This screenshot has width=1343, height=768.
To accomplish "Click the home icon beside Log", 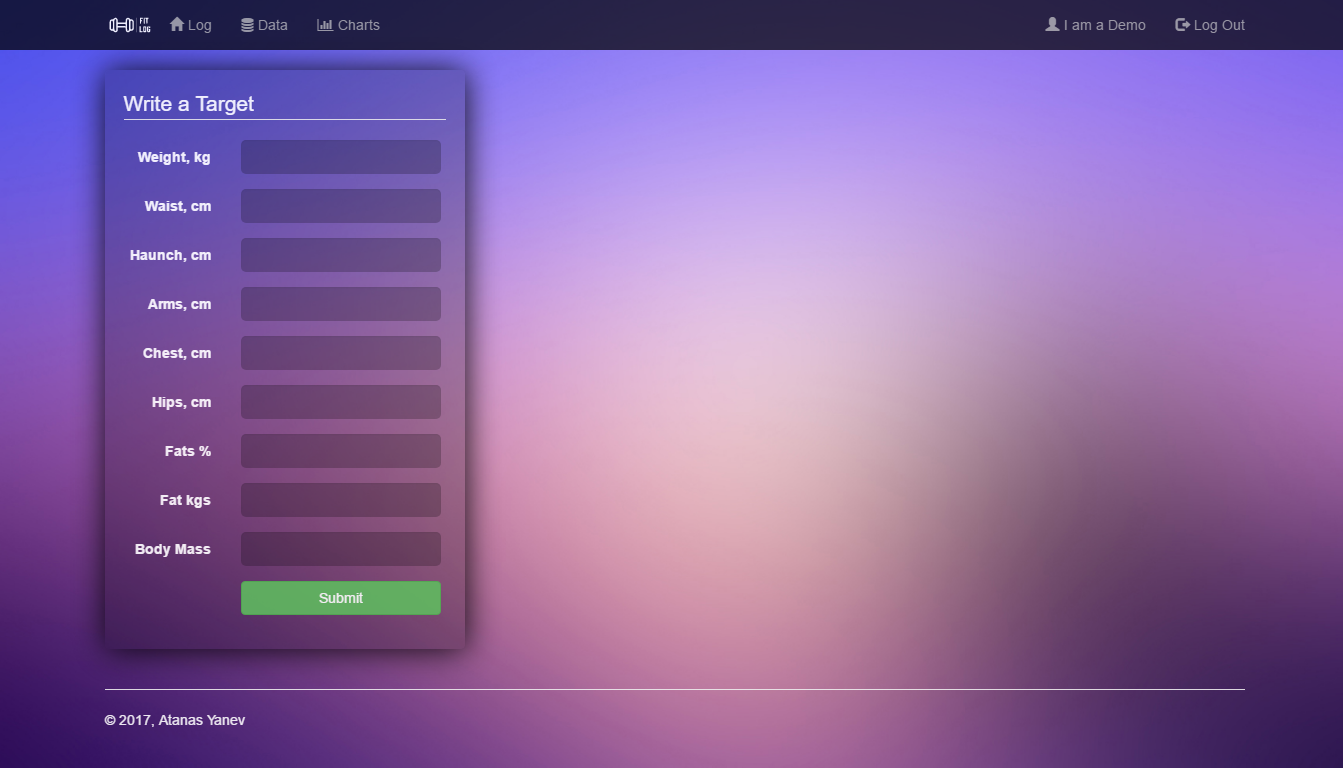I will (x=177, y=24).
